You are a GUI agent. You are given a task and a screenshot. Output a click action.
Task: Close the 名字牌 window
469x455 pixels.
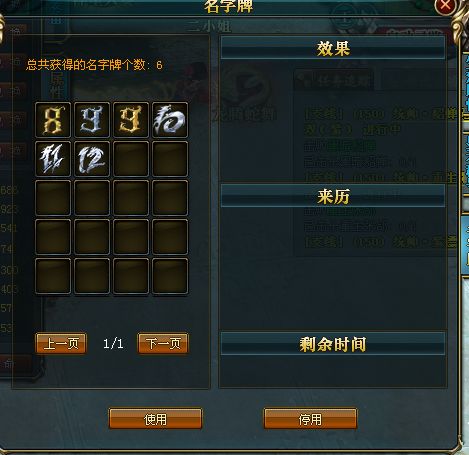click(x=445, y=6)
